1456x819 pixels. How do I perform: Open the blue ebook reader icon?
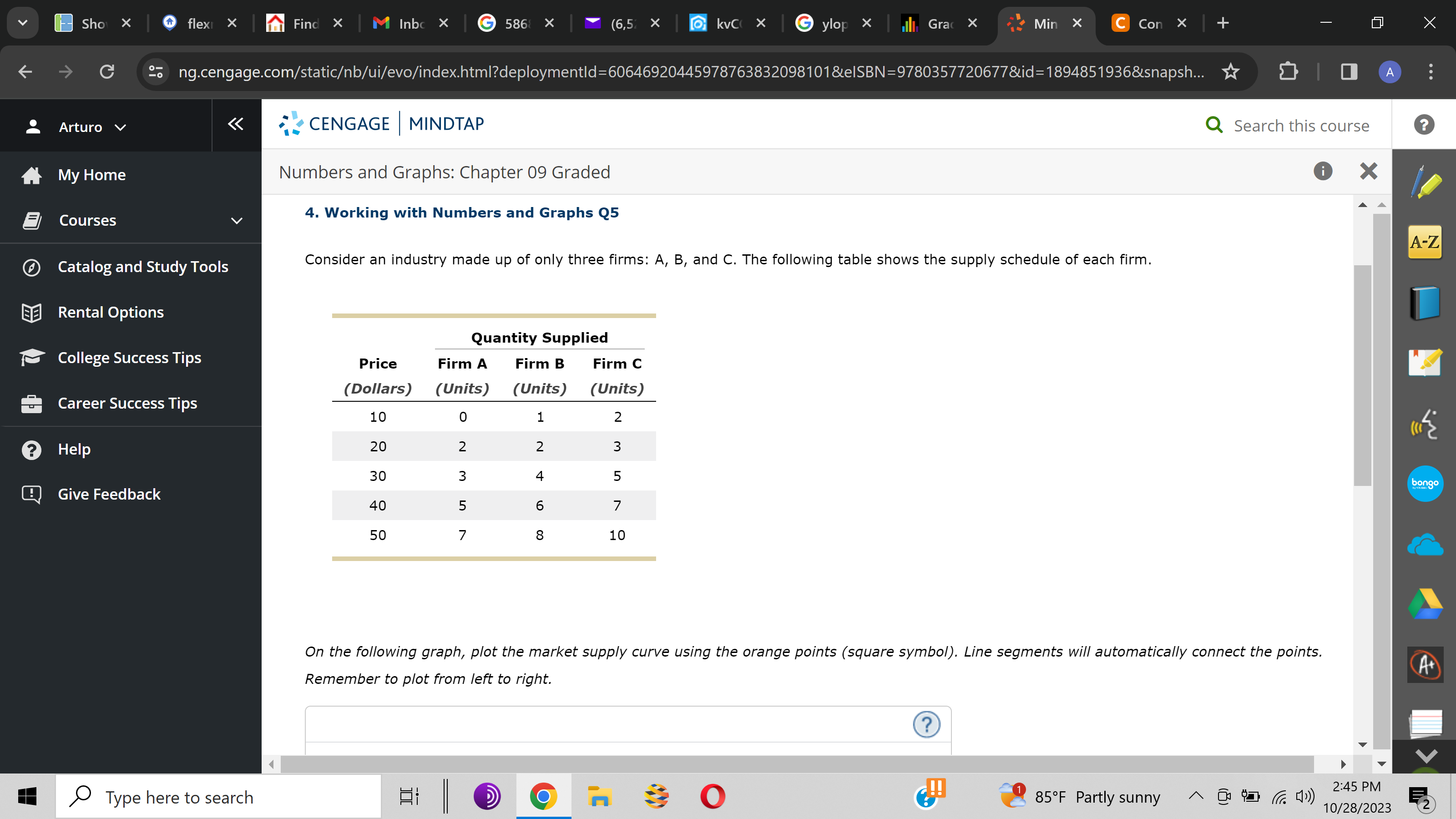pos(1424,303)
